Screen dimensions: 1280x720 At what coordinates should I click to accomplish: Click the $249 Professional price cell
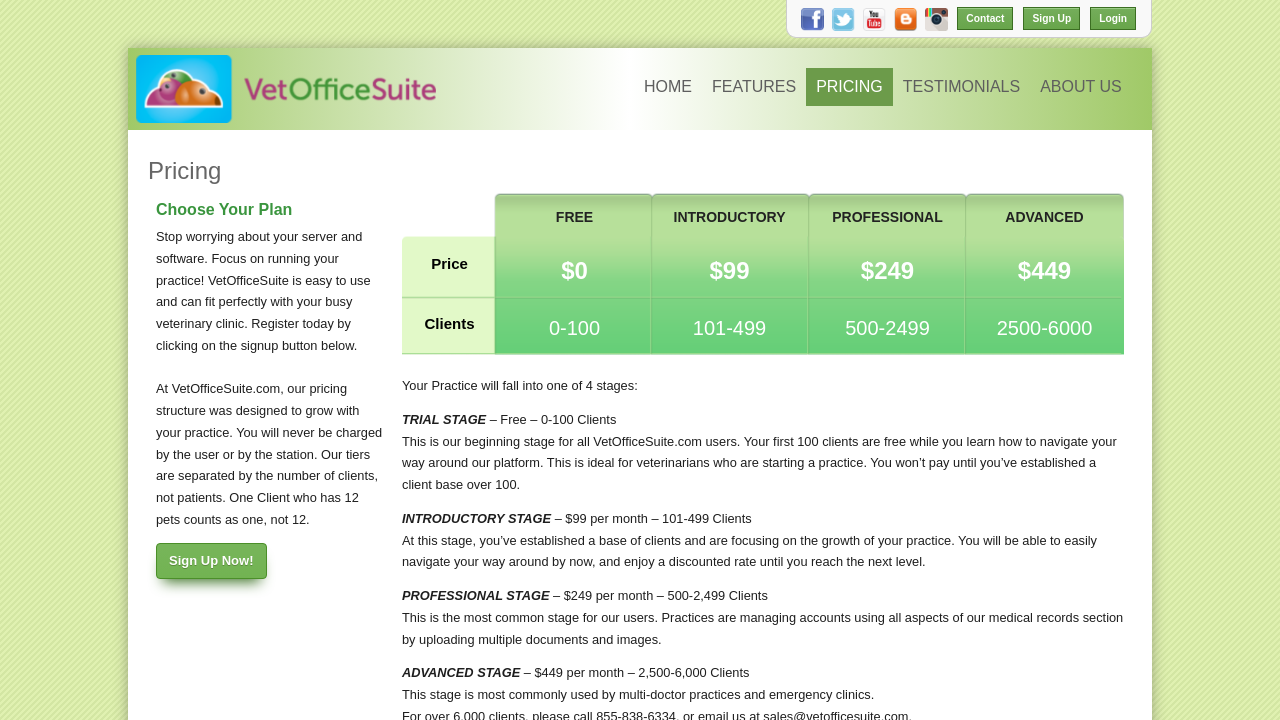point(887,271)
